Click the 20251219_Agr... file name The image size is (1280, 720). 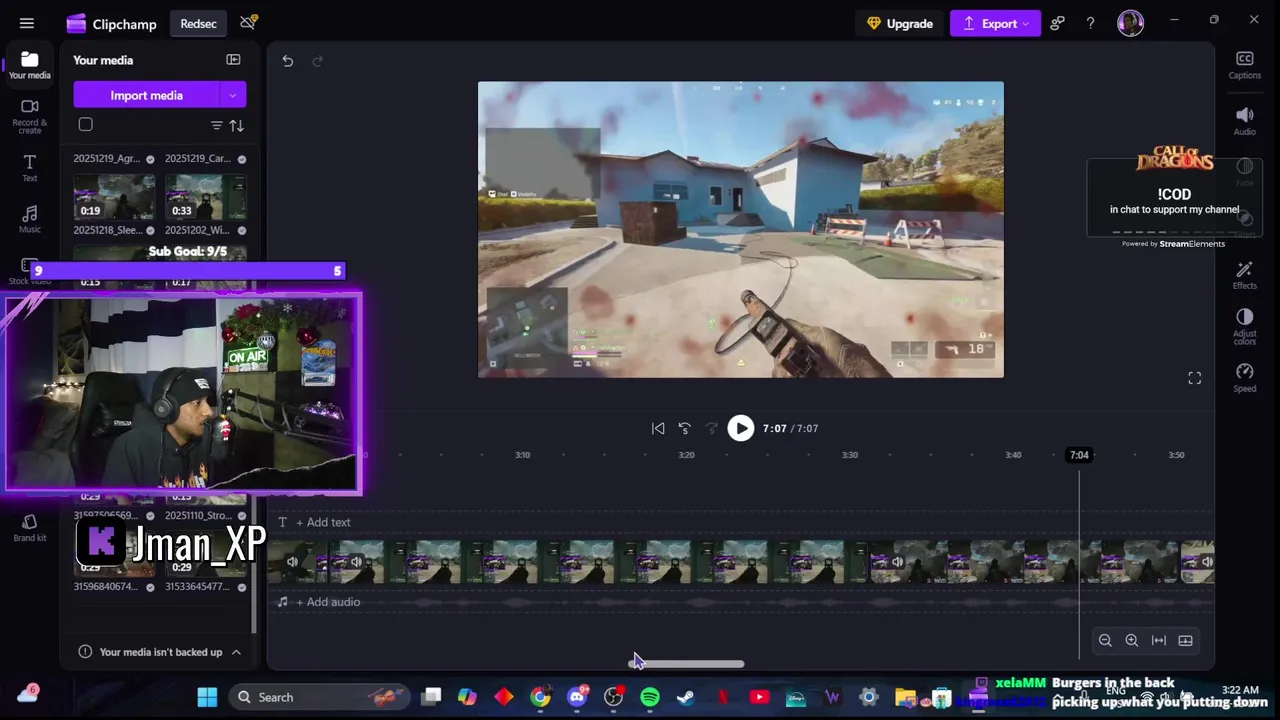pos(107,158)
